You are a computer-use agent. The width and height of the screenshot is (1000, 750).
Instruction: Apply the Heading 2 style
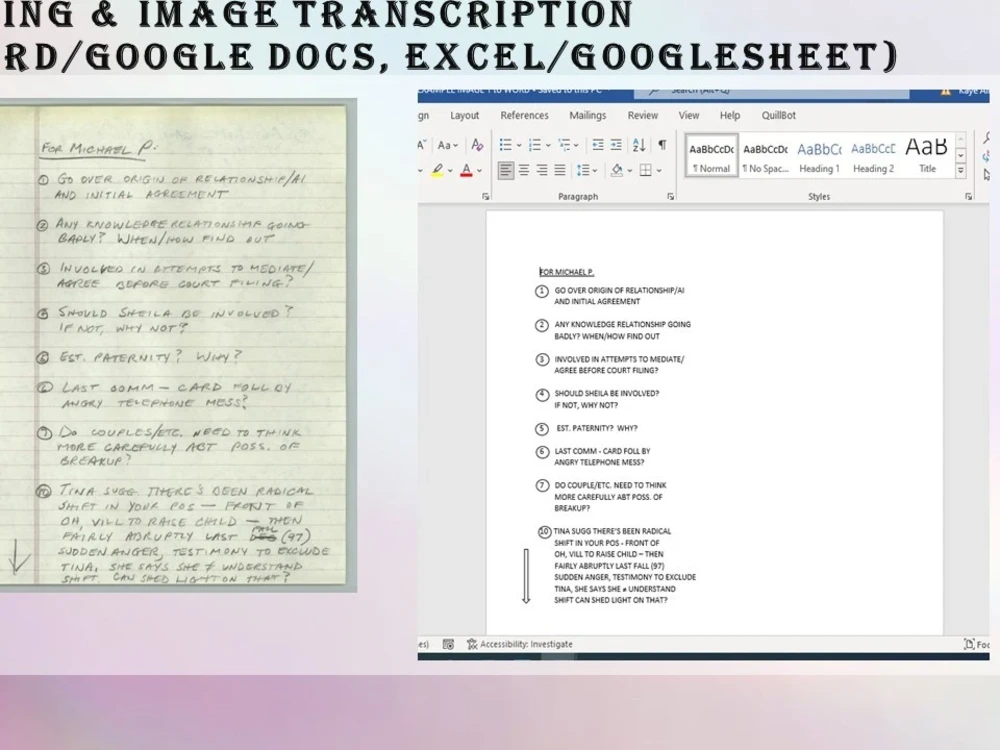(873, 155)
